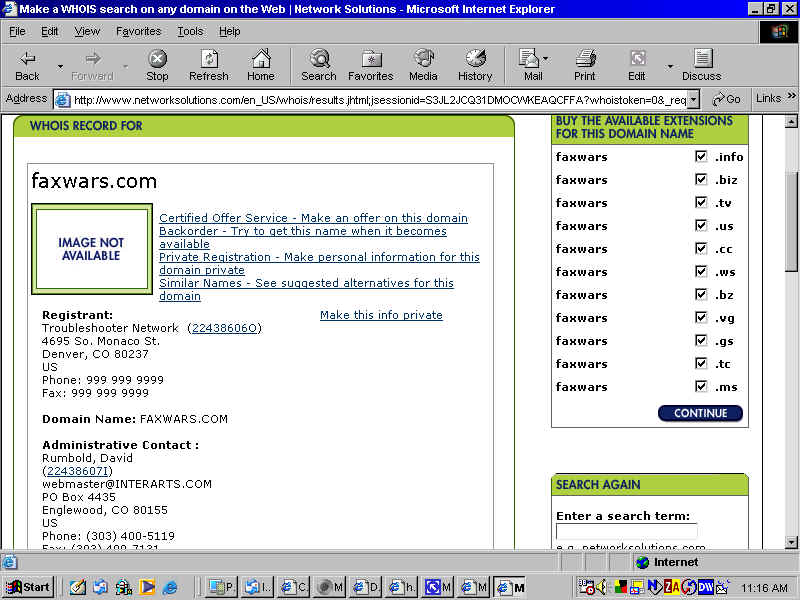
Task: Click the Image Not Available thumbnail
Action: pyautogui.click(x=92, y=249)
